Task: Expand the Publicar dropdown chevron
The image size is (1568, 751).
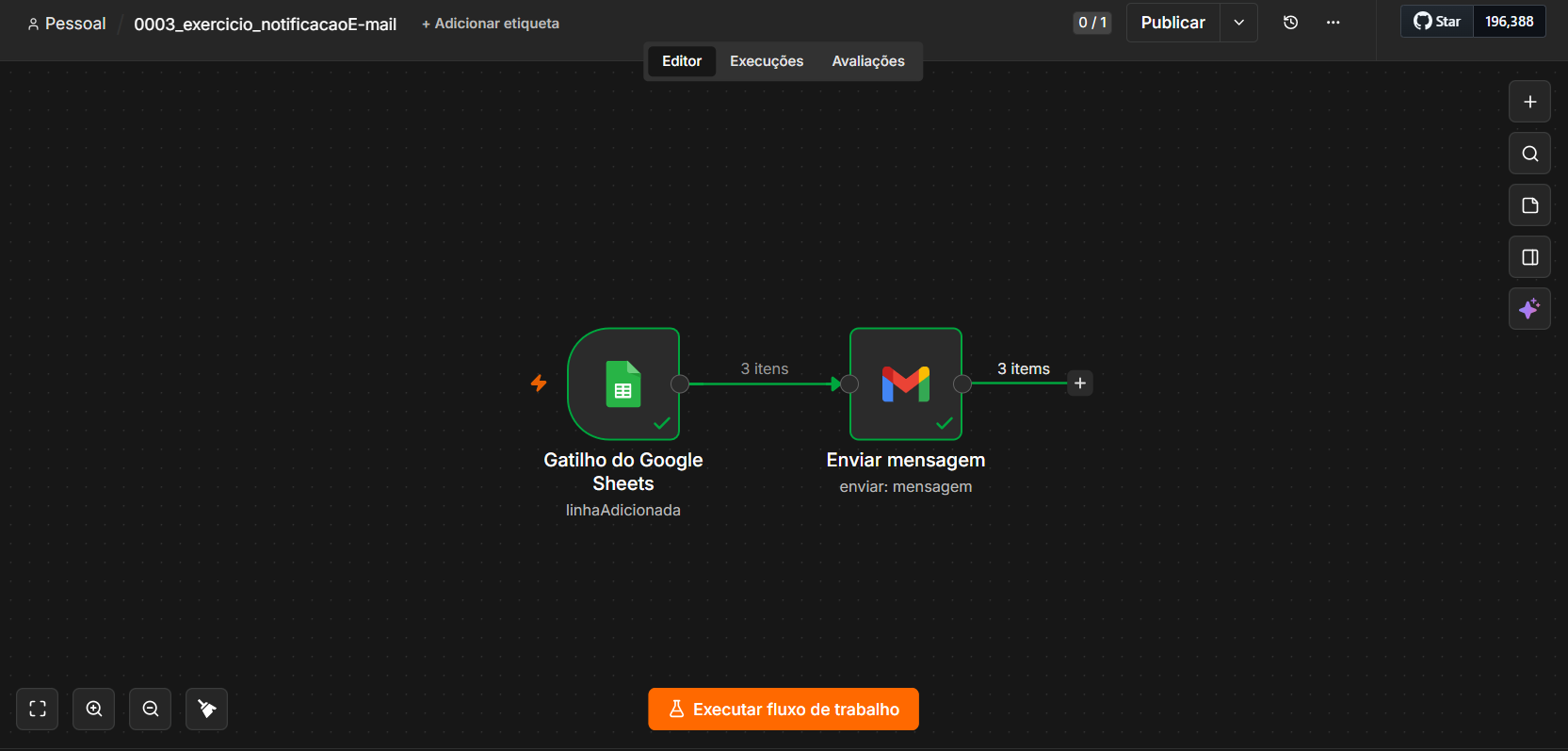Action: (1239, 23)
